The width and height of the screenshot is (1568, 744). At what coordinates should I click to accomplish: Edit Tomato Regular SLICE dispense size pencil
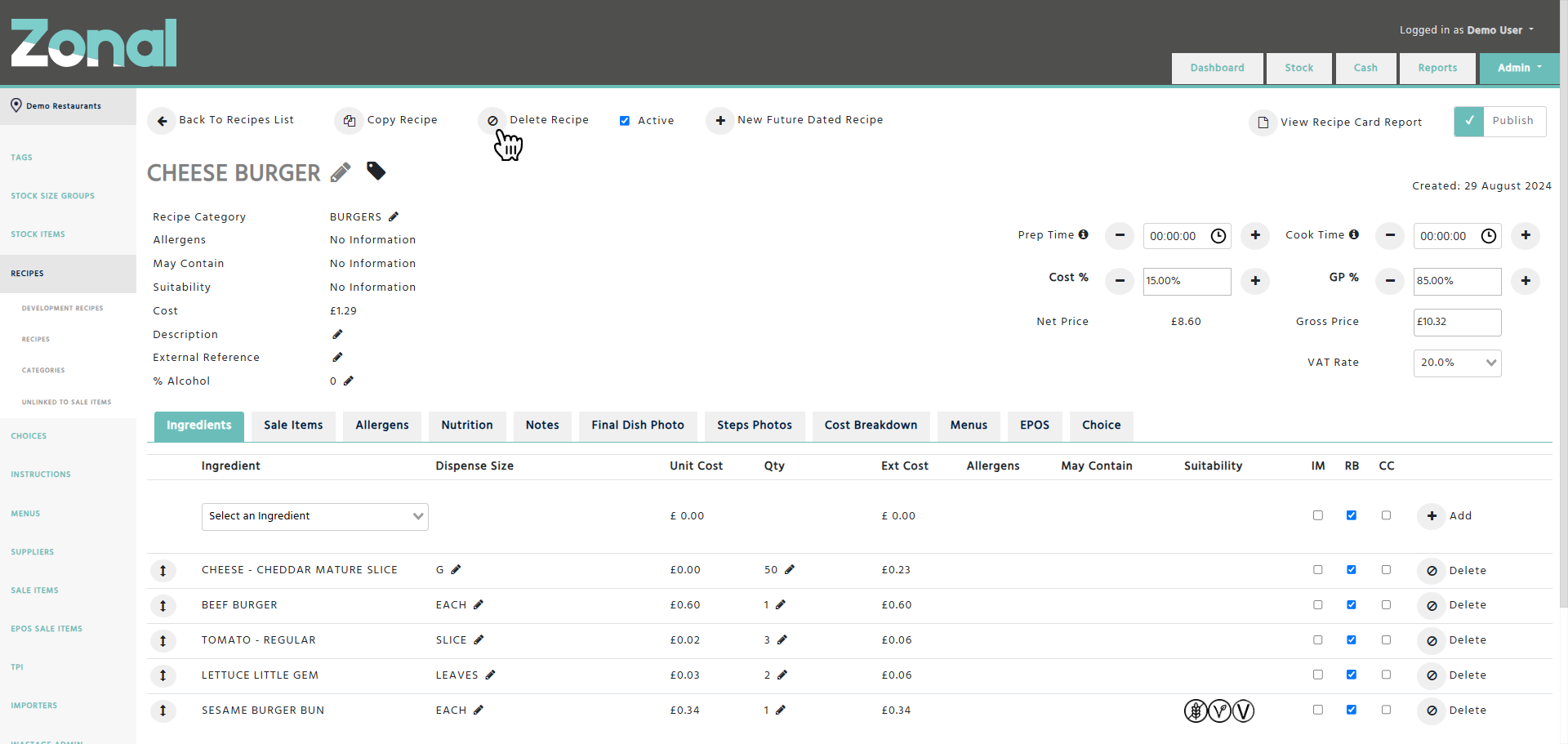479,639
